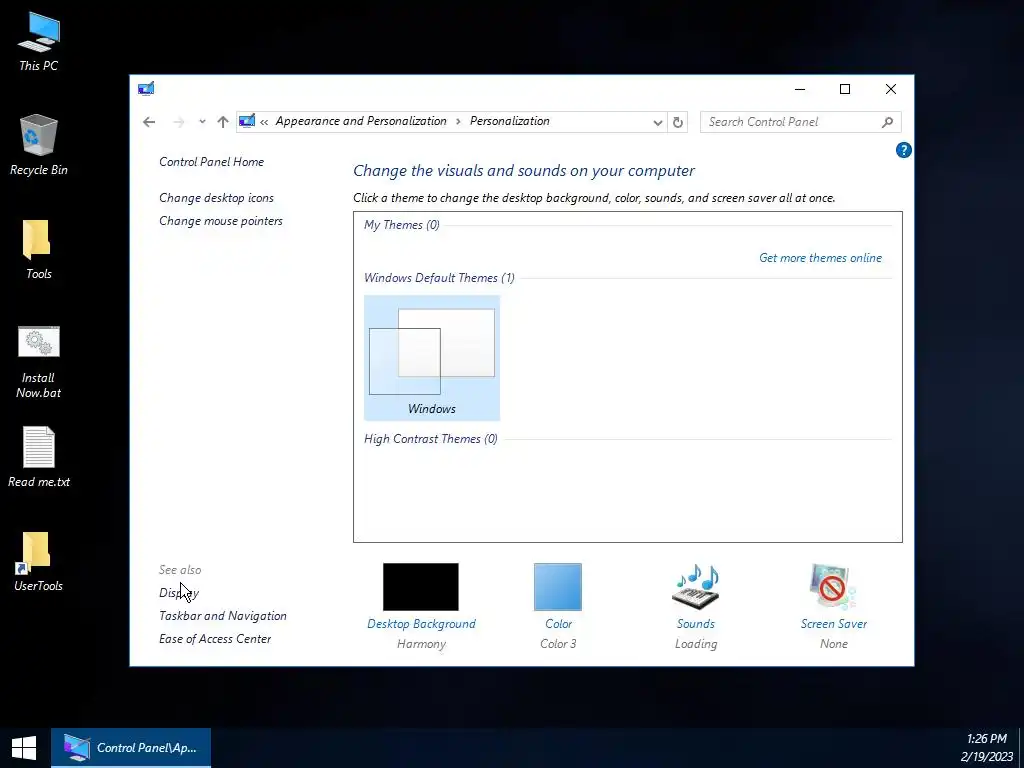
Task: Open Desktop Background black preview icon
Action: coord(421,587)
